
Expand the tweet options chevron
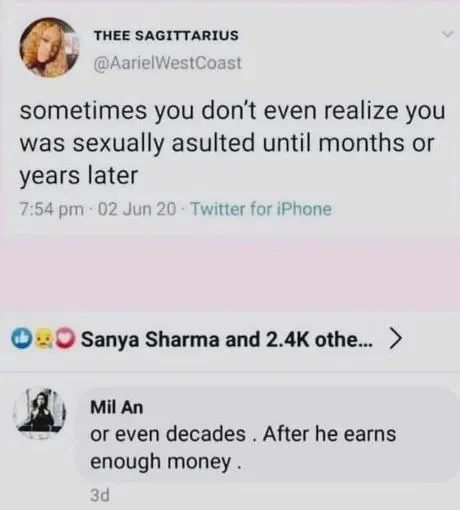(x=447, y=34)
